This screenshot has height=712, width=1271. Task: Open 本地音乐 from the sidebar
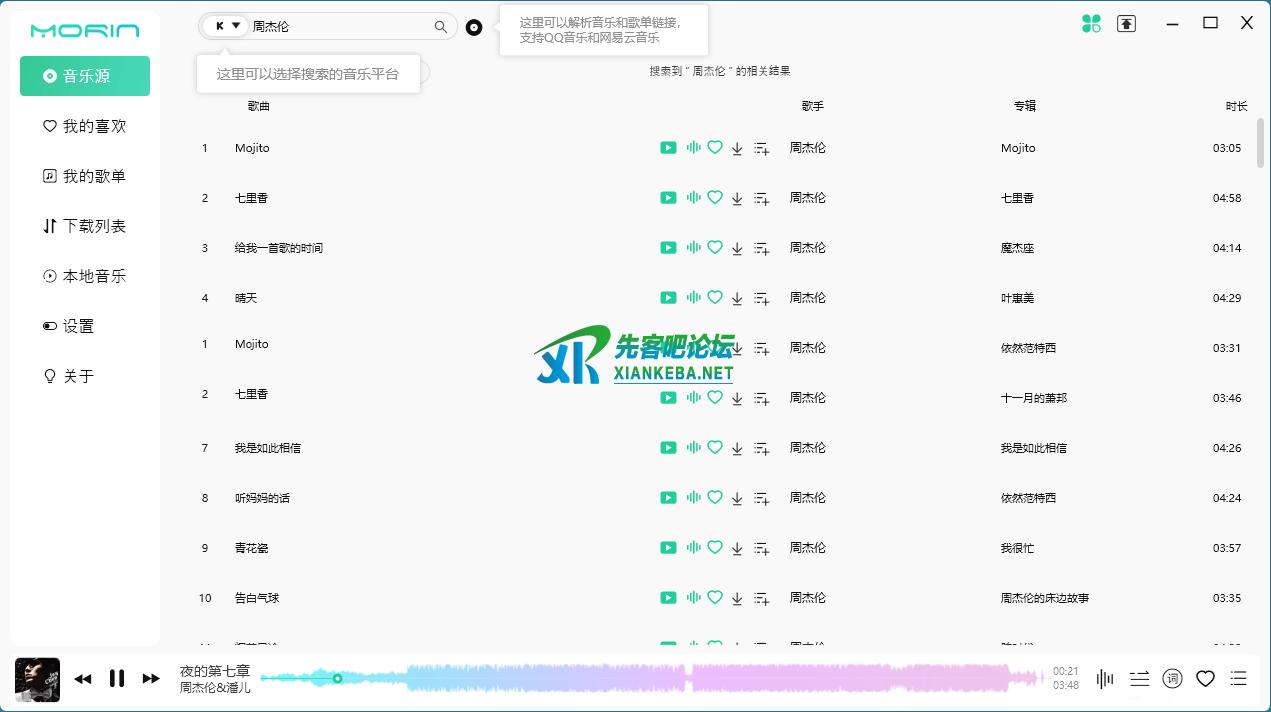85,276
